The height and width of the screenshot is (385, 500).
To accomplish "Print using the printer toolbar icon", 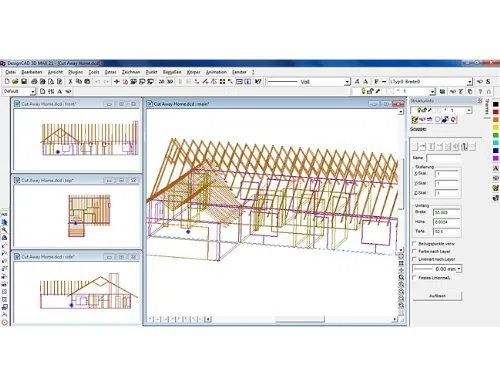I will [34, 81].
